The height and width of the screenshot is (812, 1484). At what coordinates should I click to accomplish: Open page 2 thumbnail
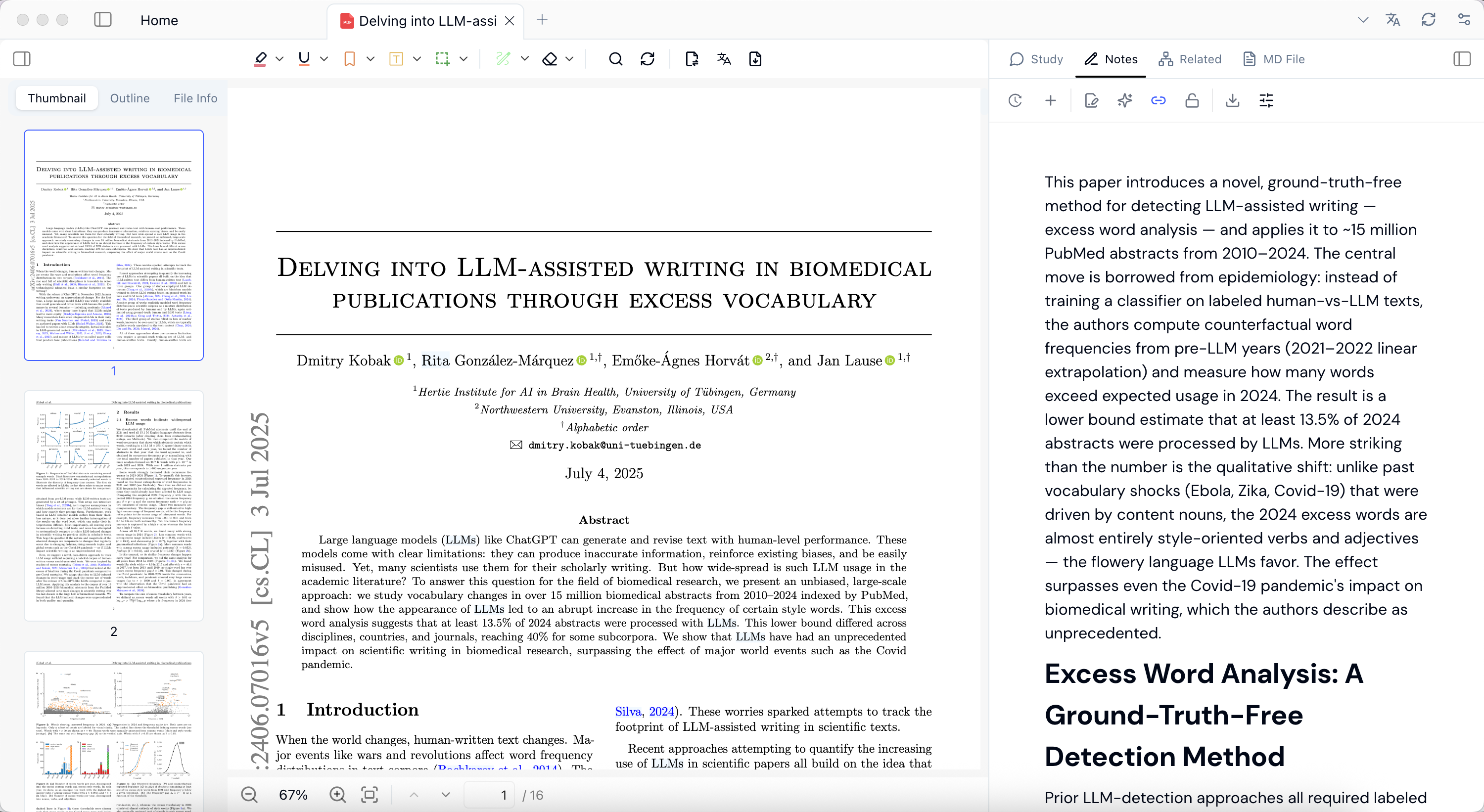(113, 506)
